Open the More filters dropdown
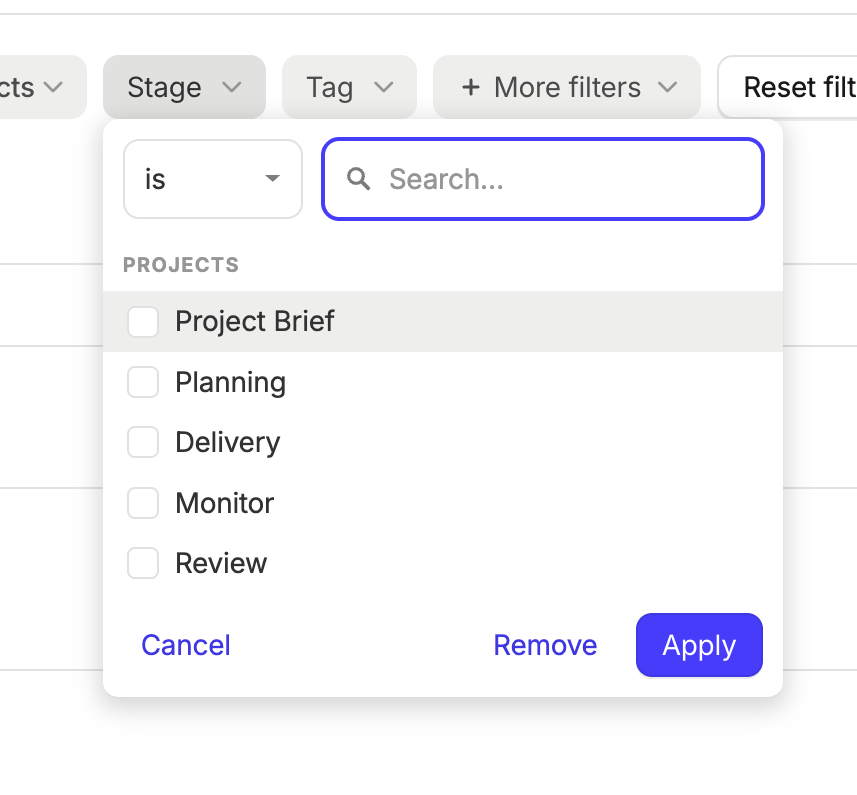Viewport: 857px width, 795px height. 566,87
